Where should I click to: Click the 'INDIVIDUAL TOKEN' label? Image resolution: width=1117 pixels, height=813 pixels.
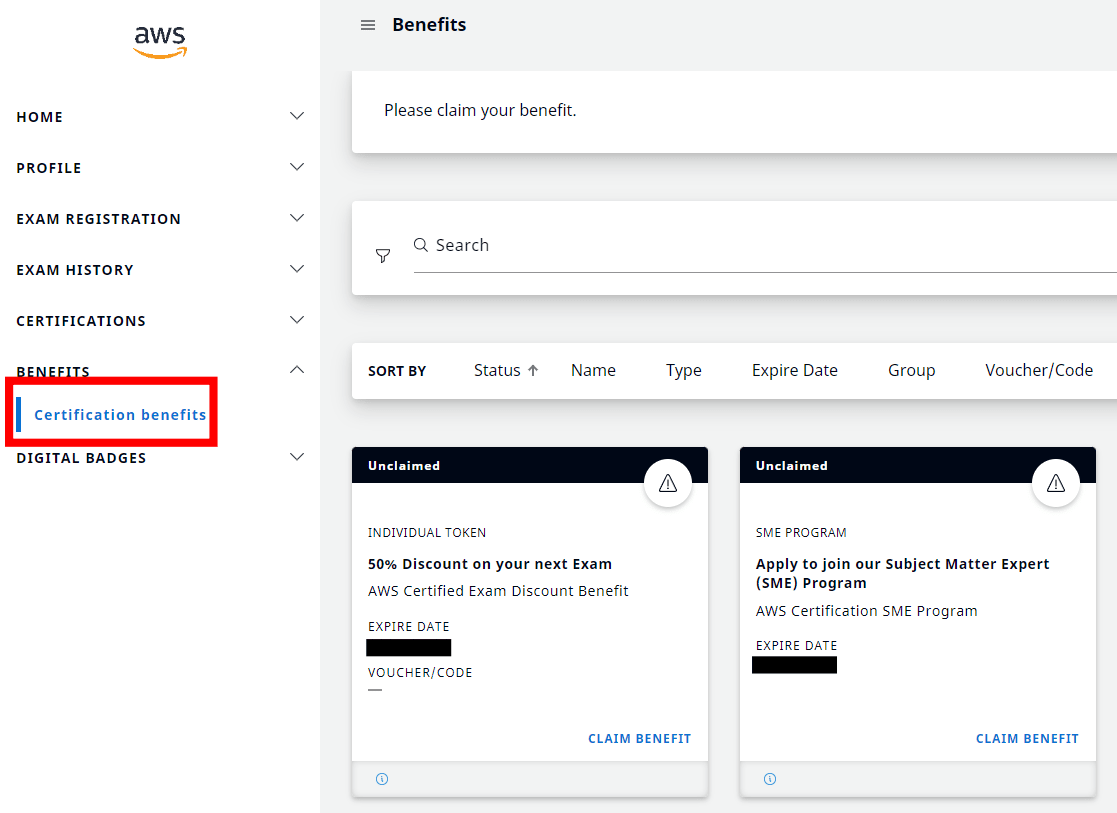point(427,533)
